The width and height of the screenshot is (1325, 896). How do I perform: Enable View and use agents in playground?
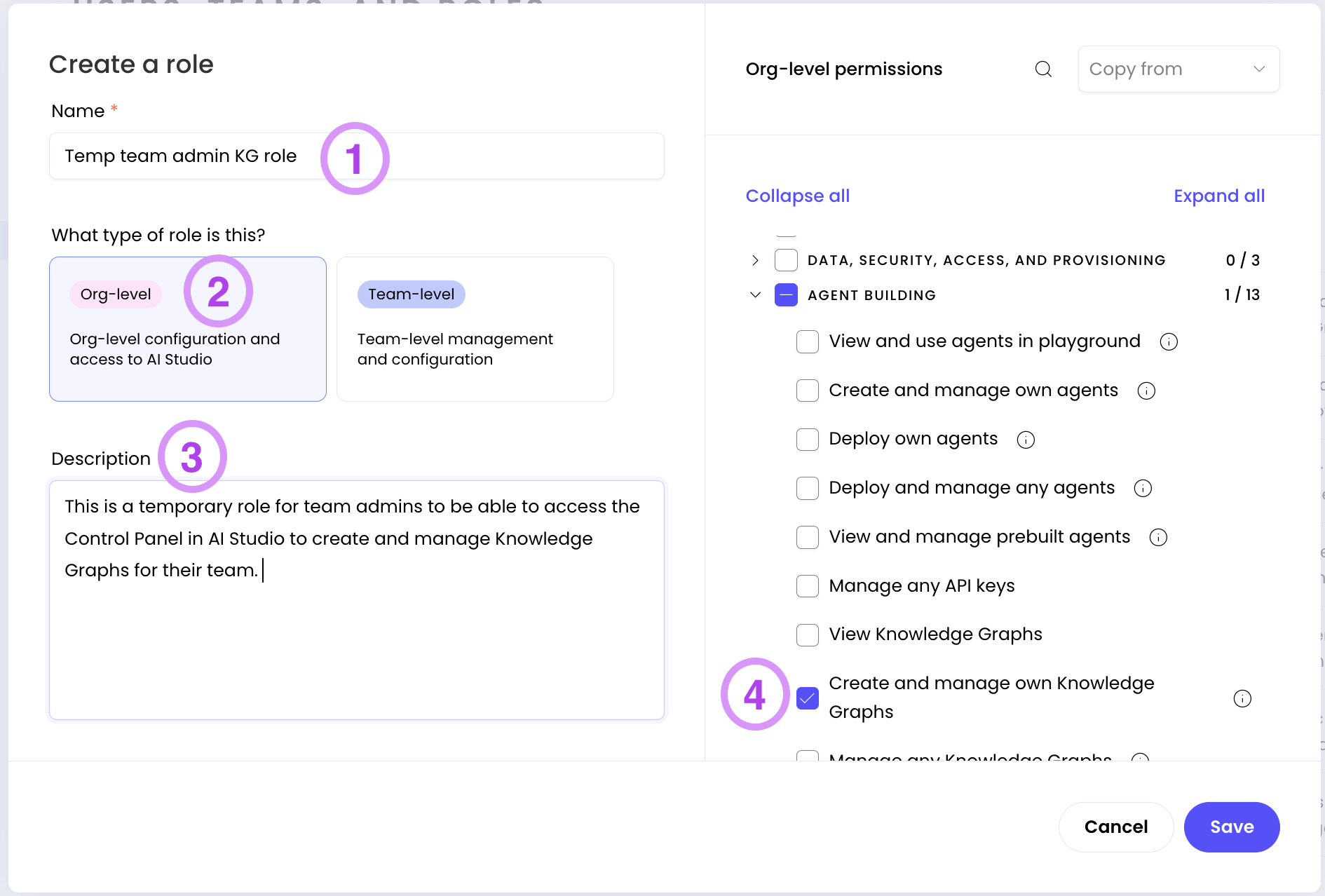(x=808, y=341)
